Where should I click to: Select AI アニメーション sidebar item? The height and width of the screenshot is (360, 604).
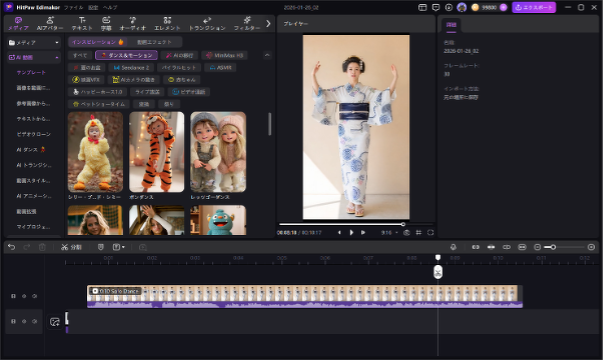pos(34,196)
